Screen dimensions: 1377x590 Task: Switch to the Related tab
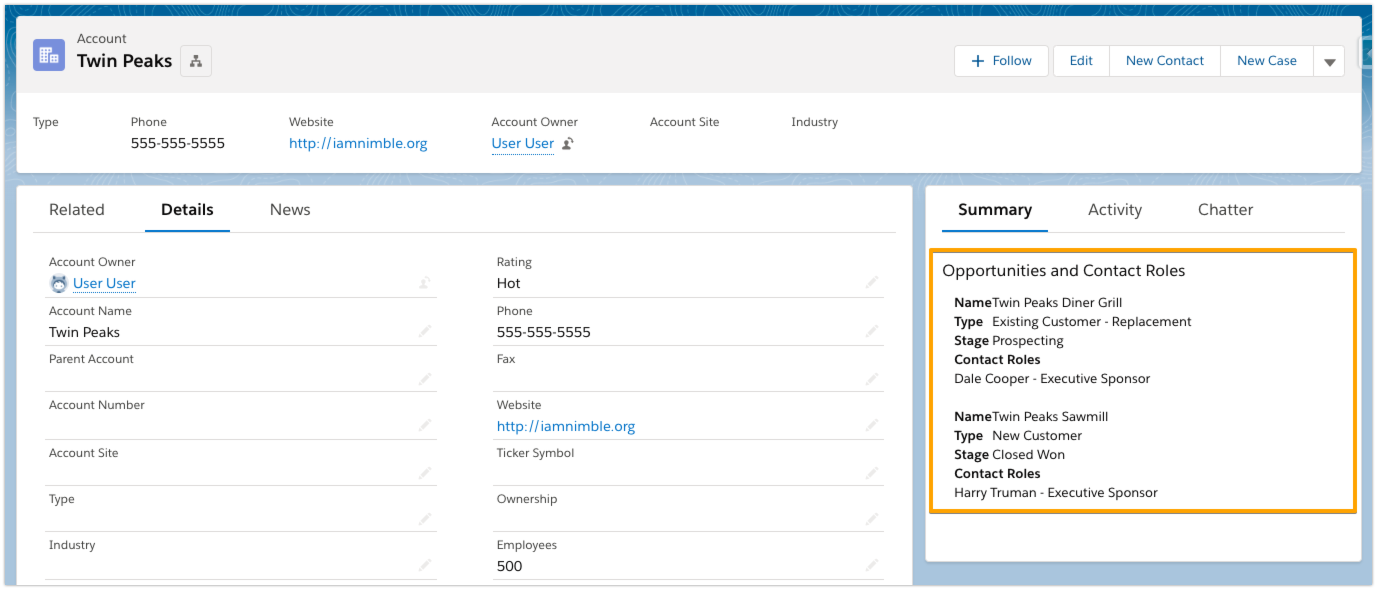[77, 209]
